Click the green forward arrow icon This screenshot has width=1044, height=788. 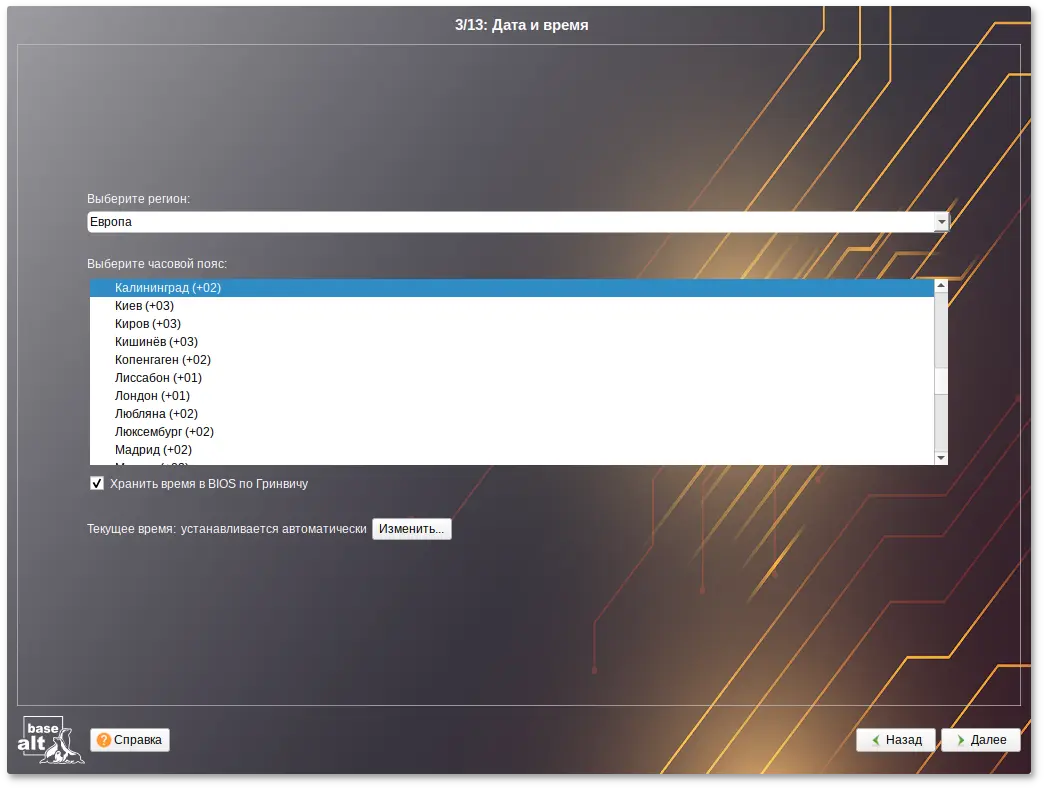[x=960, y=740]
